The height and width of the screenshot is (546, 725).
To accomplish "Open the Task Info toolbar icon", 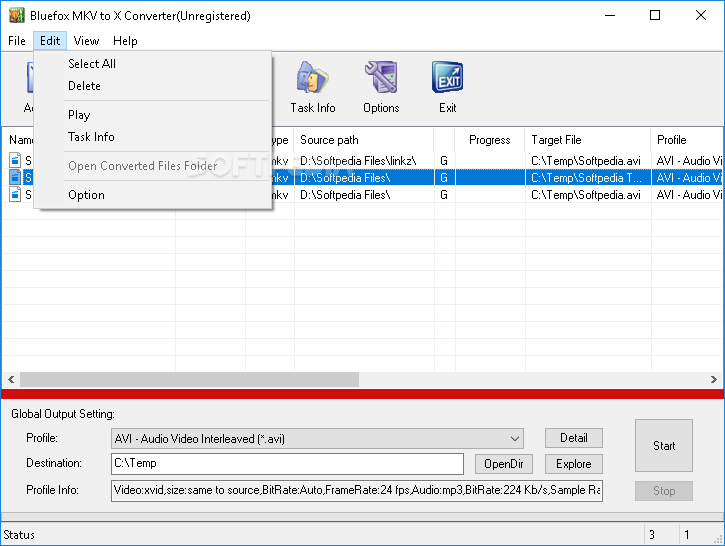I will coord(313,87).
